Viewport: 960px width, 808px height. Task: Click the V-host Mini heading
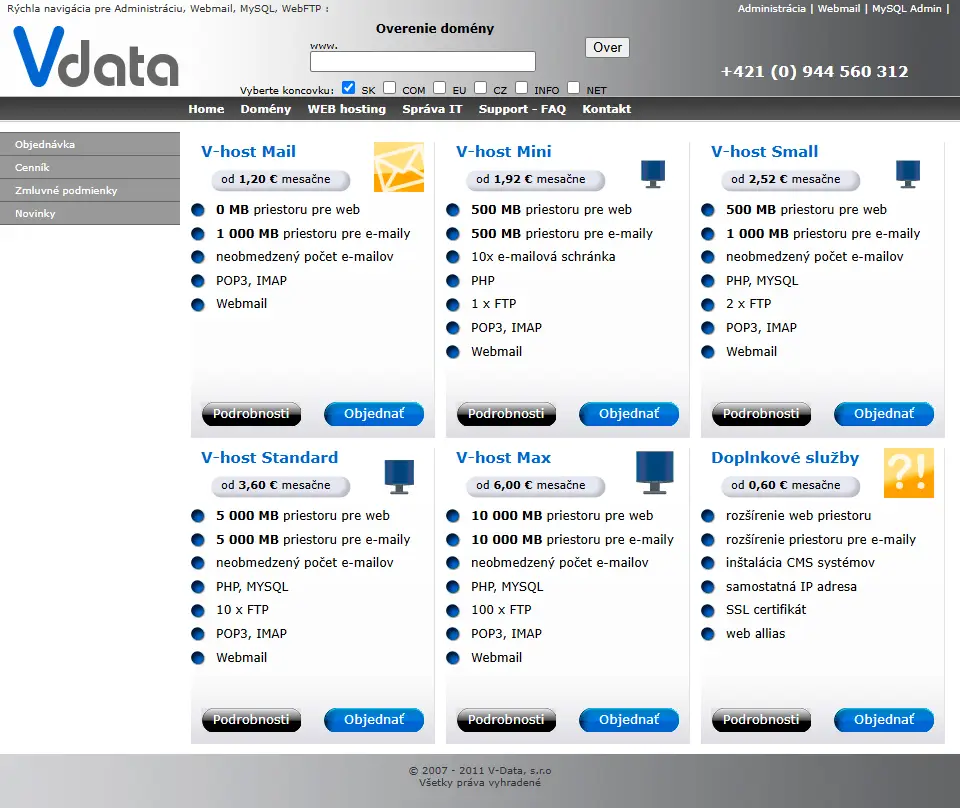click(x=503, y=151)
